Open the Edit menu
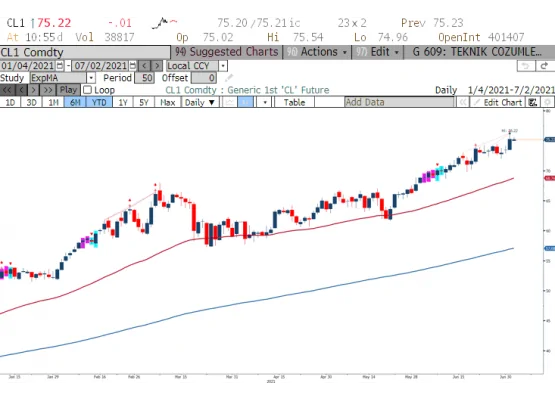 point(378,52)
